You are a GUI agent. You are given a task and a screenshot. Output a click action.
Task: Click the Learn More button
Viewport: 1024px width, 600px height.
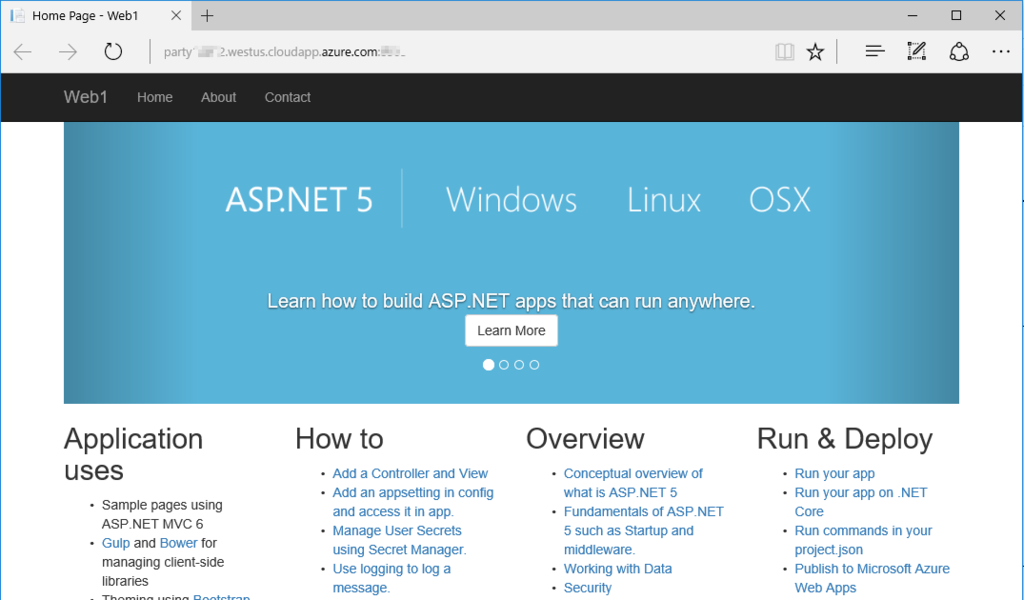[511, 330]
